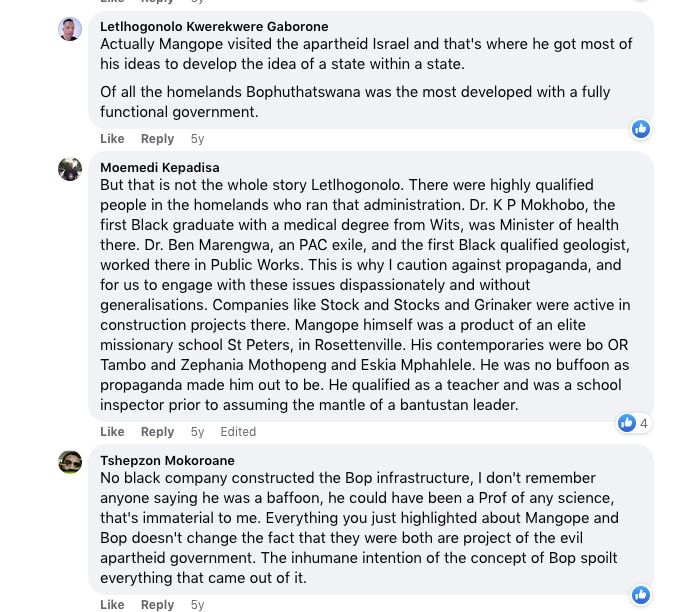Like Moemedi Kepadisa's comment
Image resolution: width=676 pixels, height=612 pixels.
tap(112, 432)
